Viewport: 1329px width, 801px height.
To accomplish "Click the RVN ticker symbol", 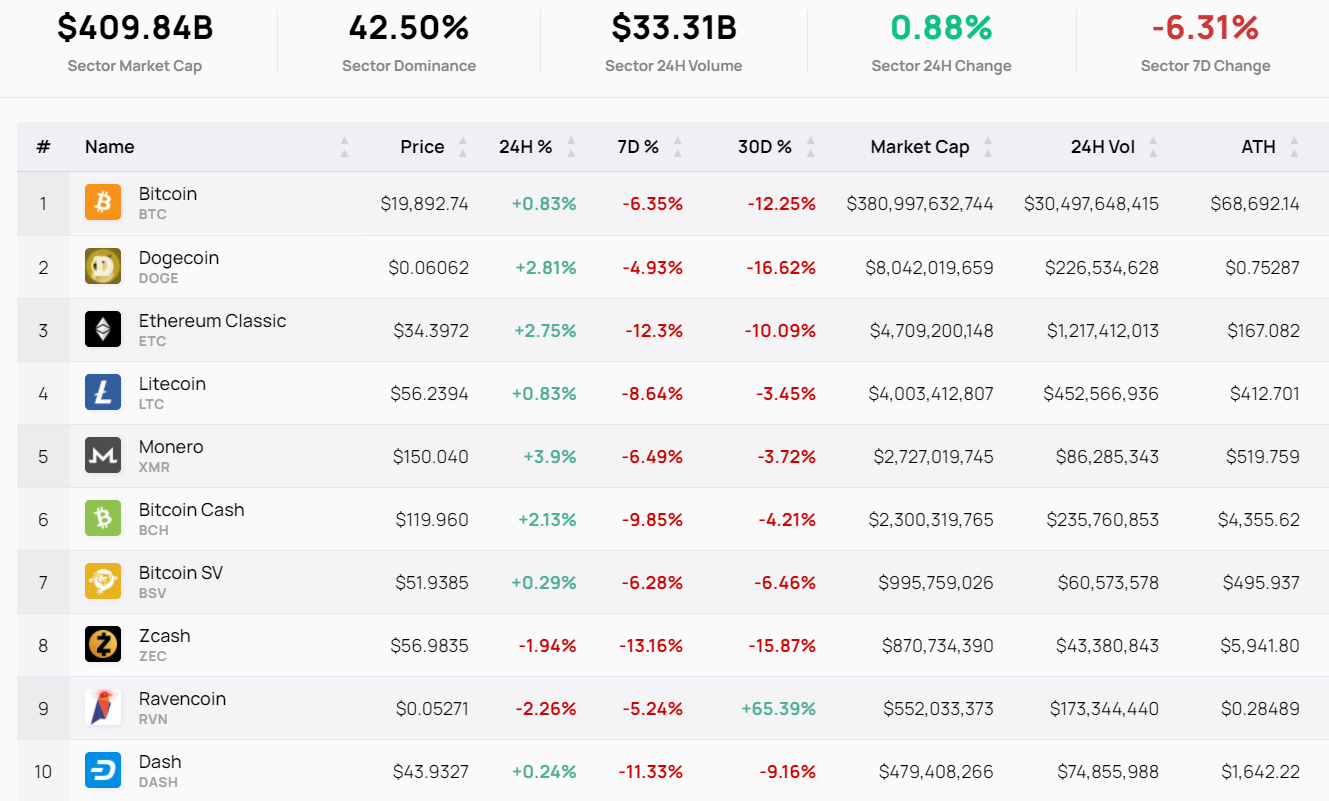I will (x=153, y=719).
